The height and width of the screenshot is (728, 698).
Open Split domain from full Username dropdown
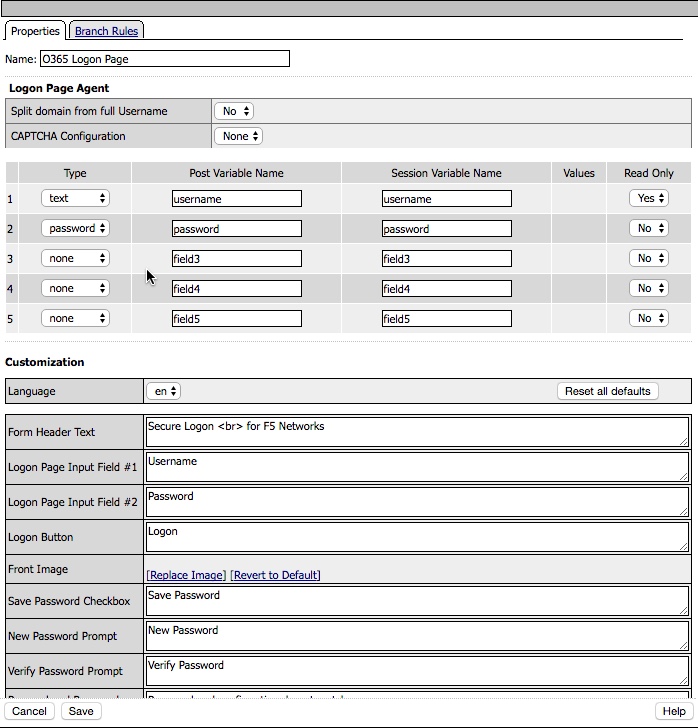click(234, 111)
